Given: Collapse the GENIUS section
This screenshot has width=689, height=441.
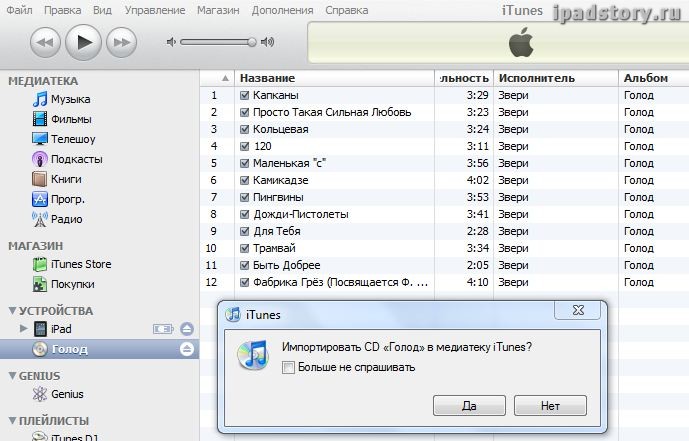Looking at the screenshot, I should click(x=12, y=376).
